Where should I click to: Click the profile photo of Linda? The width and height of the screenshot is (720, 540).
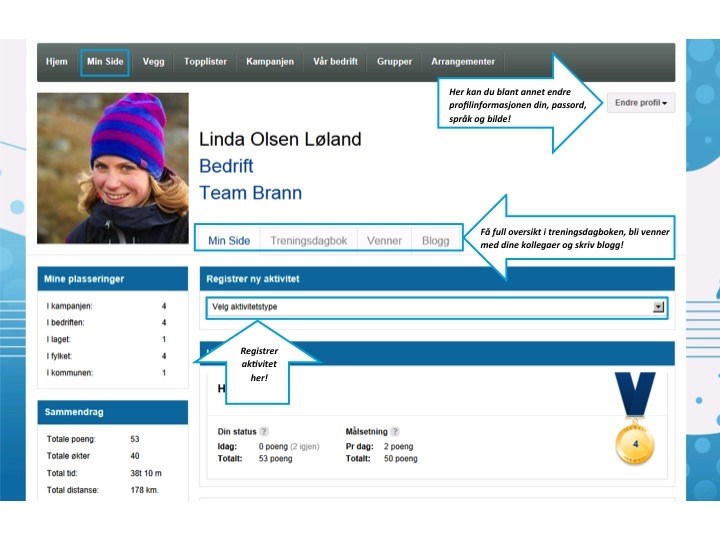pyautogui.click(x=113, y=168)
